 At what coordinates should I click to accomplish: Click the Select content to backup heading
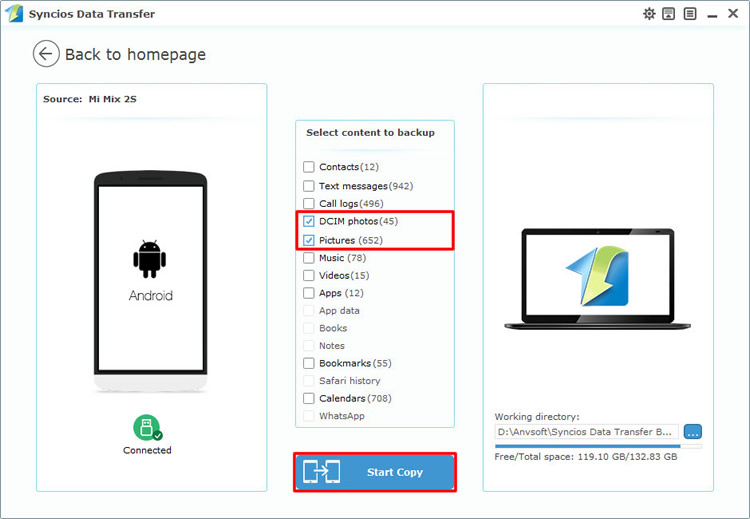point(370,133)
